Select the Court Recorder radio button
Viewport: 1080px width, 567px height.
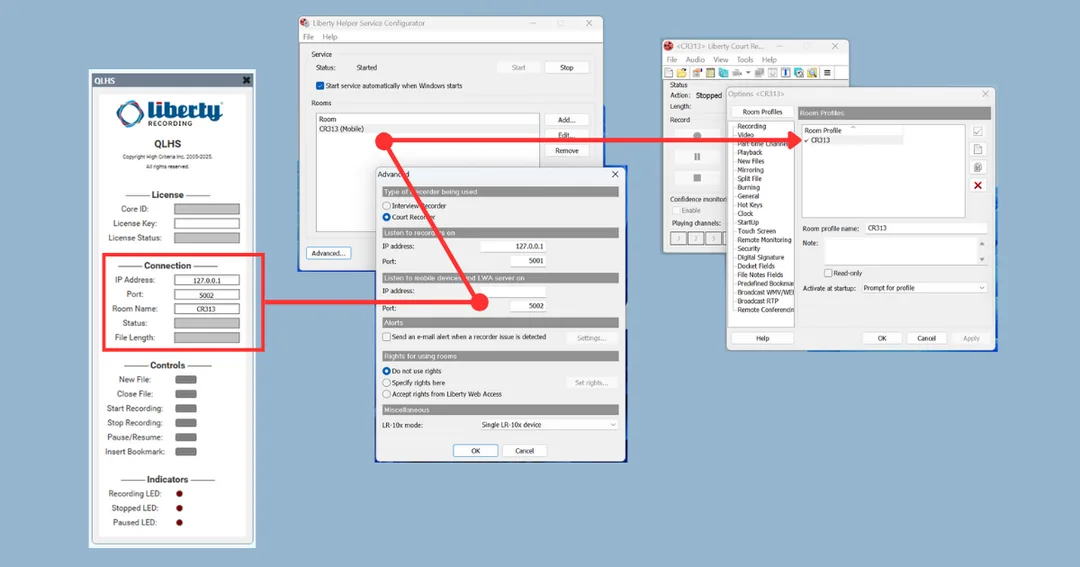(386, 217)
